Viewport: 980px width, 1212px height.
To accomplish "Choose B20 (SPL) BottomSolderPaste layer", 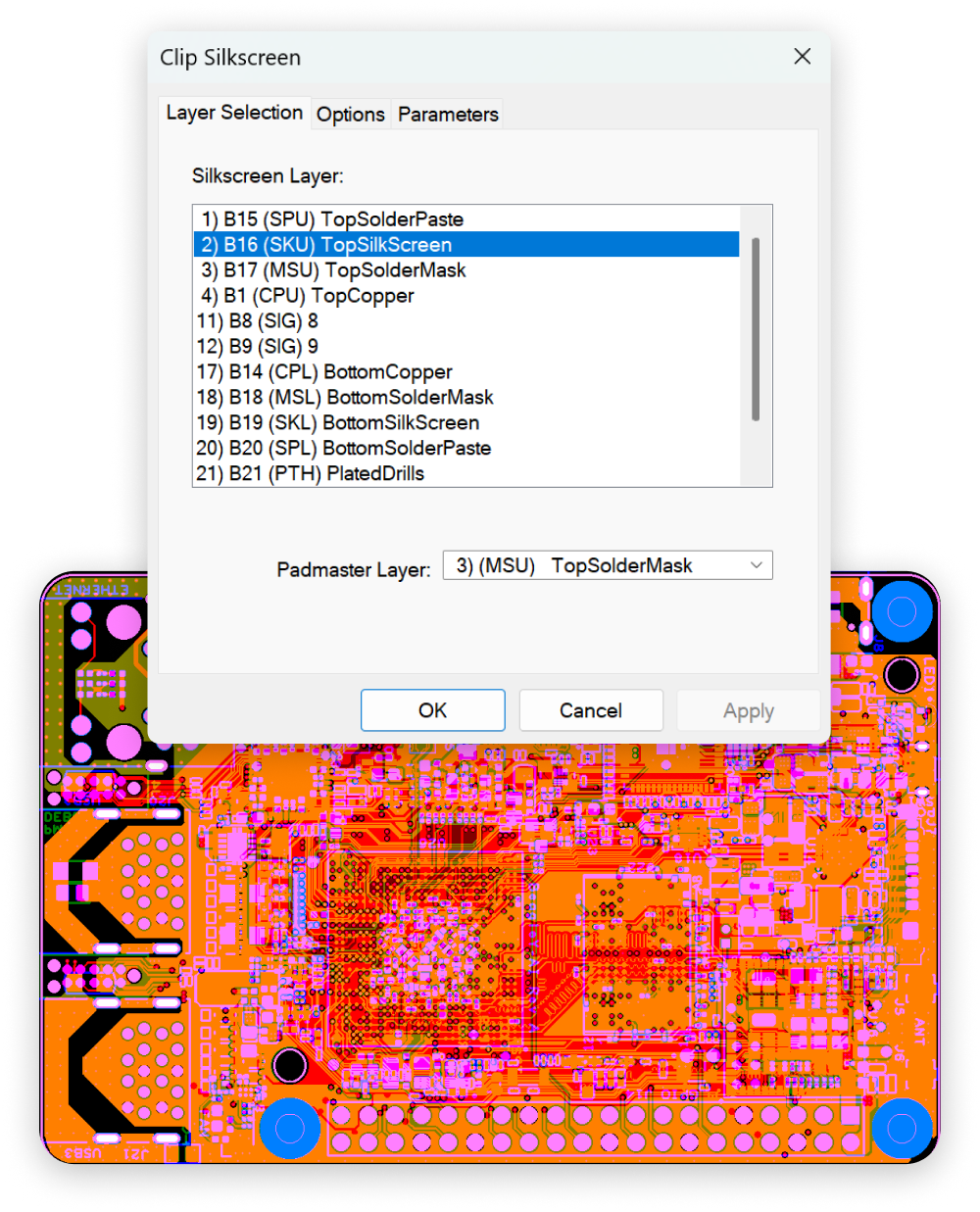I will [x=344, y=449].
